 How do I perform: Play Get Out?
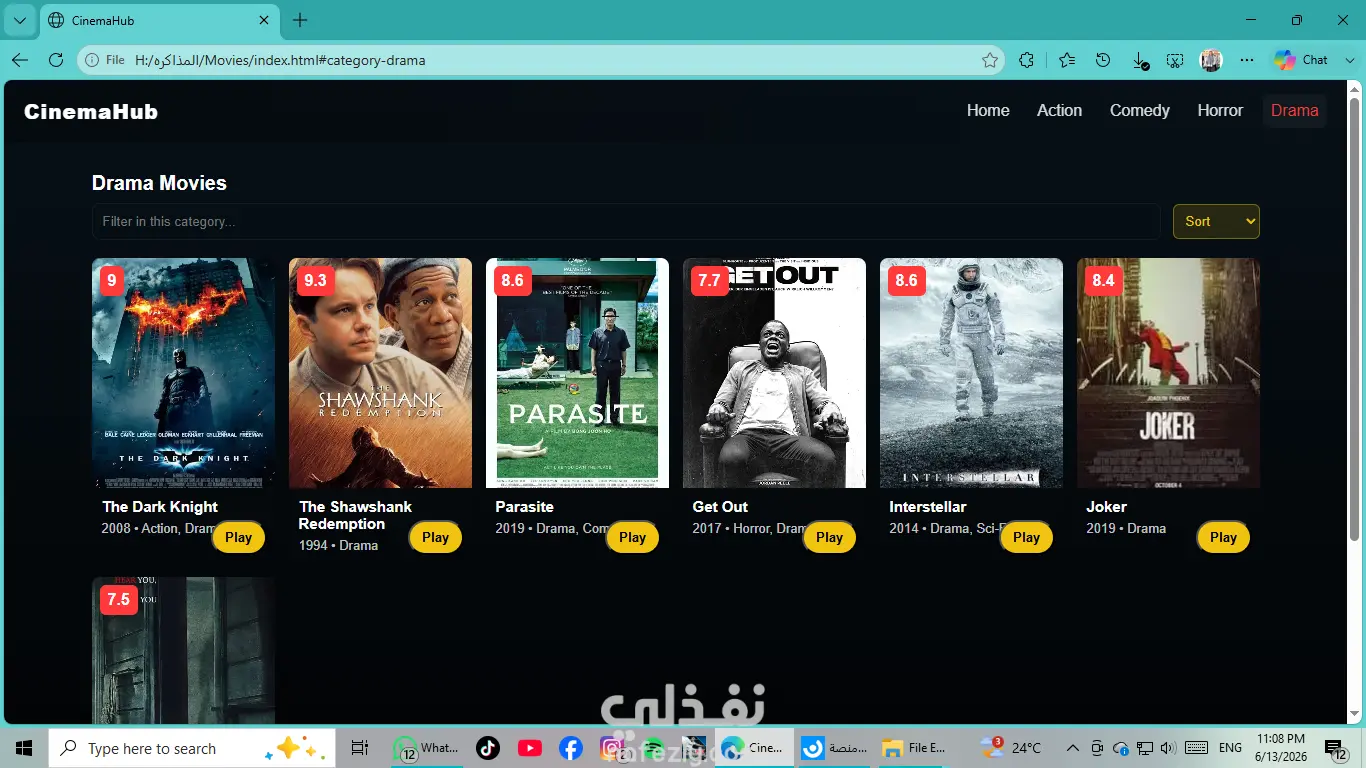click(x=829, y=537)
